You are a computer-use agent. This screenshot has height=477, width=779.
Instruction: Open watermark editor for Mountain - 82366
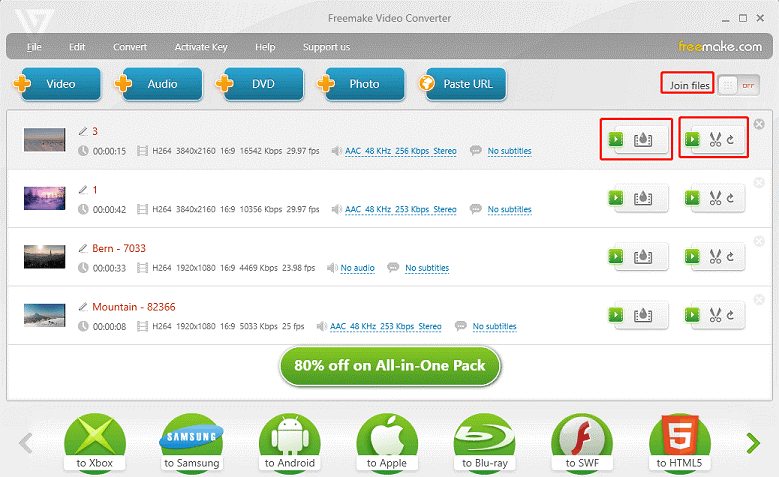pyautogui.click(x=638, y=315)
